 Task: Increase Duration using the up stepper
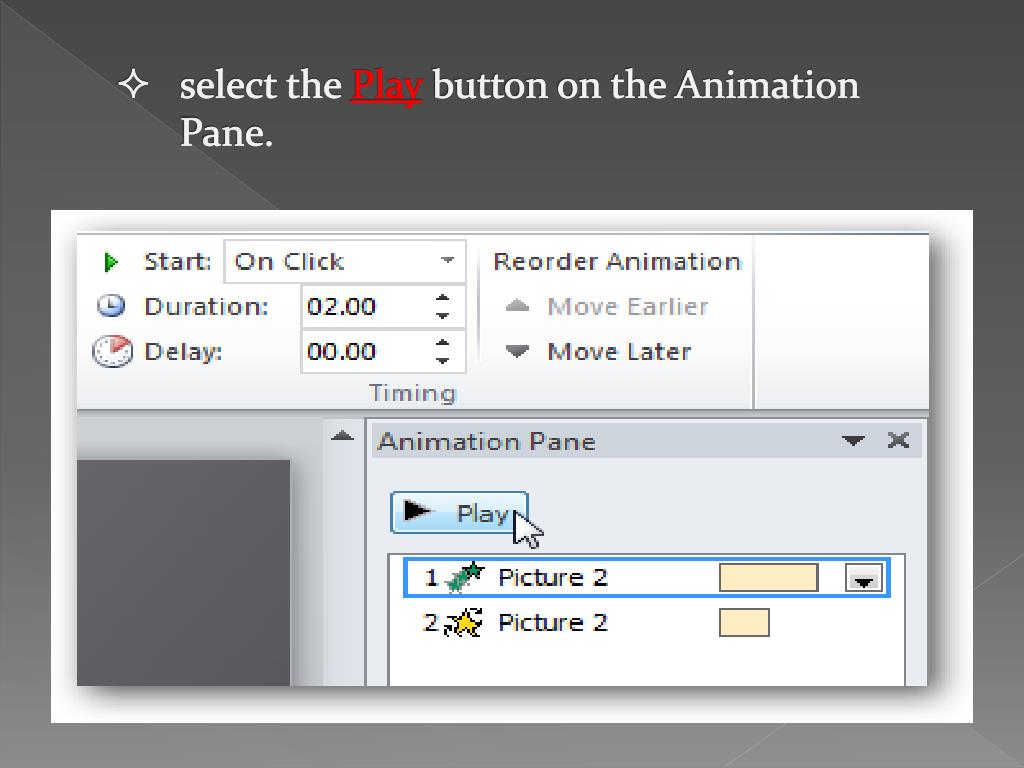click(441, 299)
